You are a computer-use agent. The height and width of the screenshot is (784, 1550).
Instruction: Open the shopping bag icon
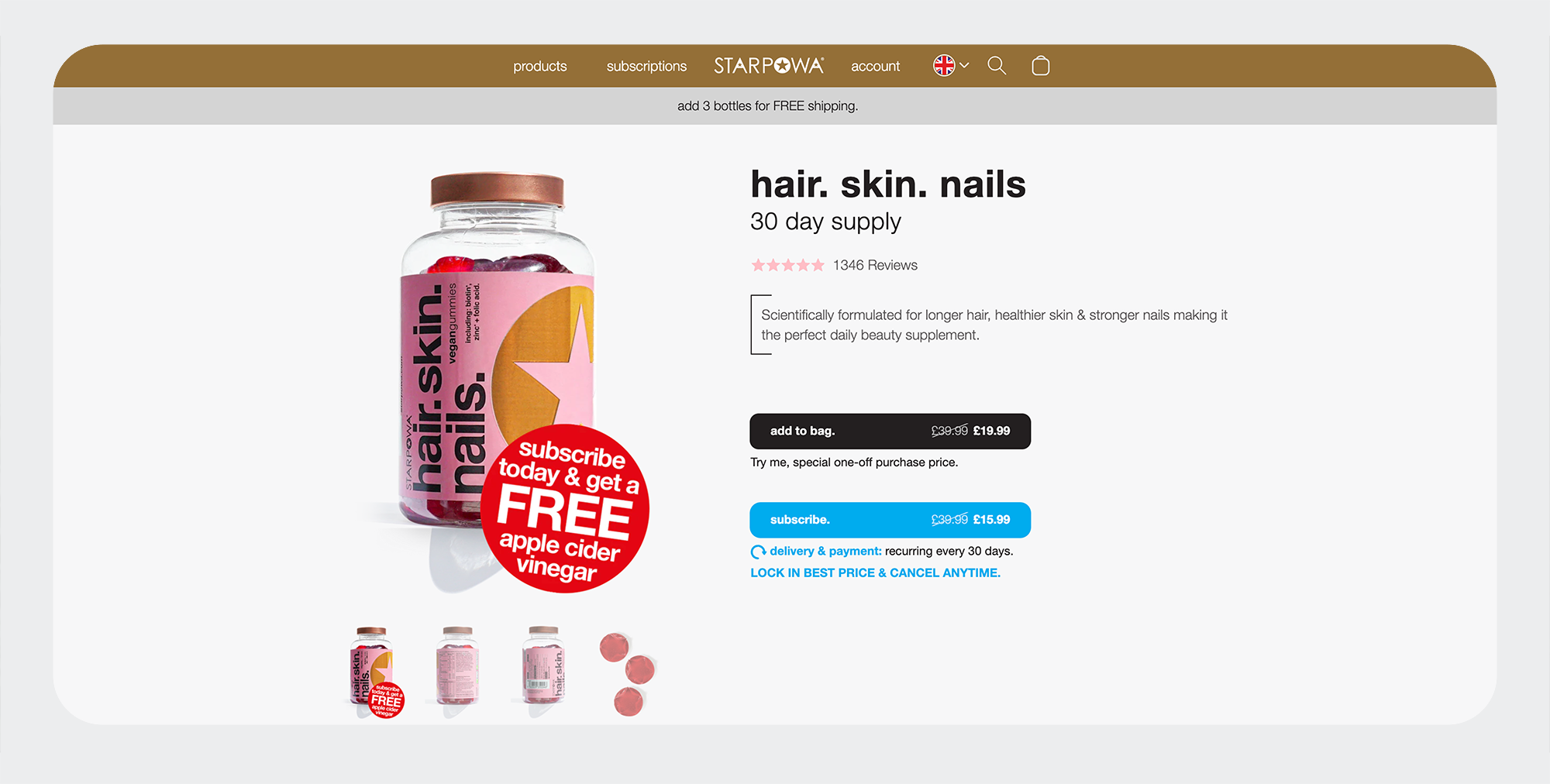(x=1041, y=66)
